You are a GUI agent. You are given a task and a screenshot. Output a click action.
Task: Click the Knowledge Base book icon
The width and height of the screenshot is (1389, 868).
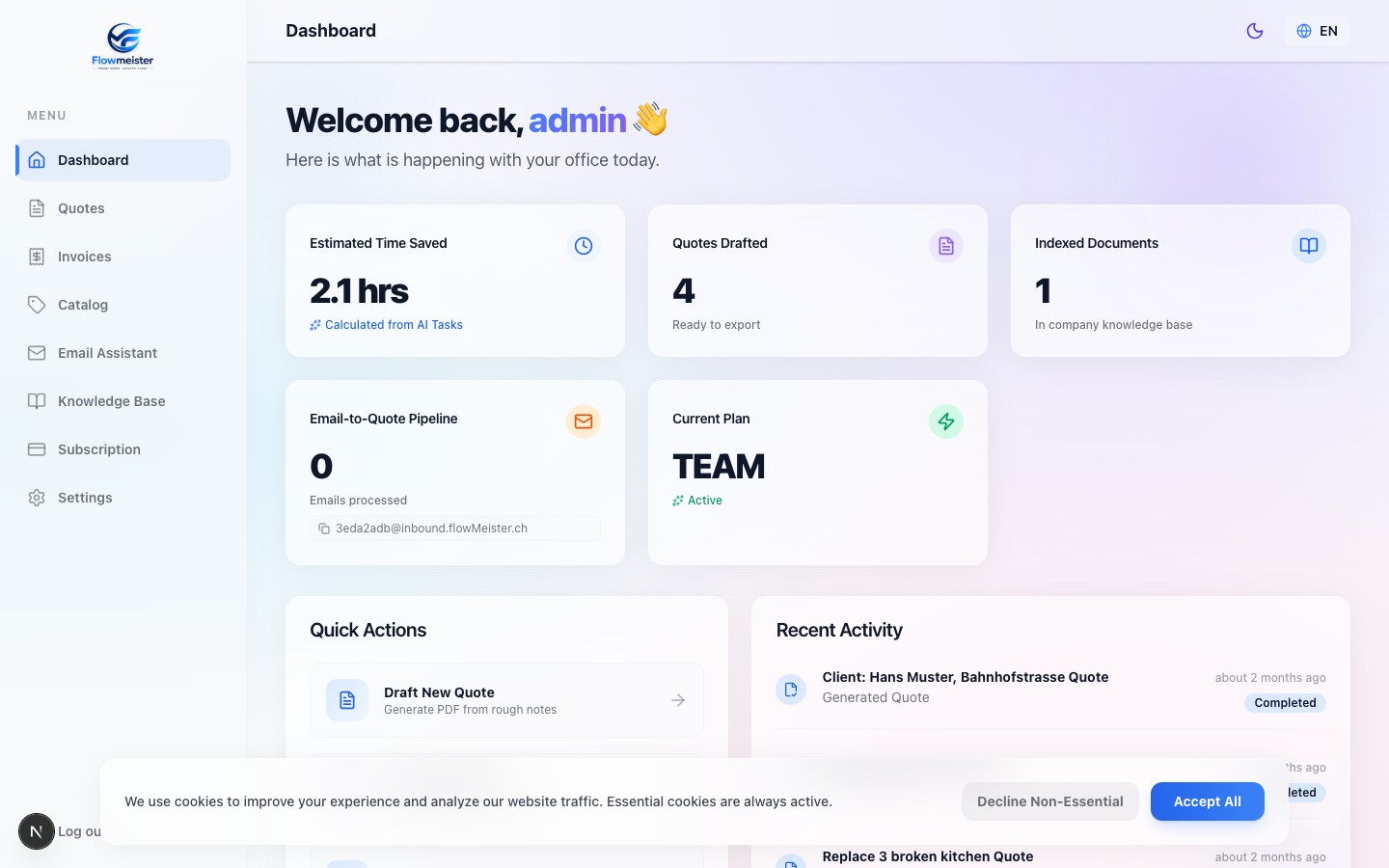(x=37, y=401)
